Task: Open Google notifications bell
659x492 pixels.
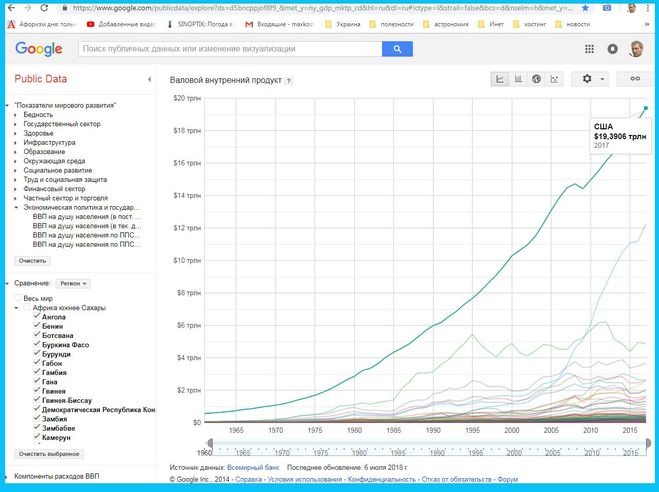Action: (x=613, y=48)
